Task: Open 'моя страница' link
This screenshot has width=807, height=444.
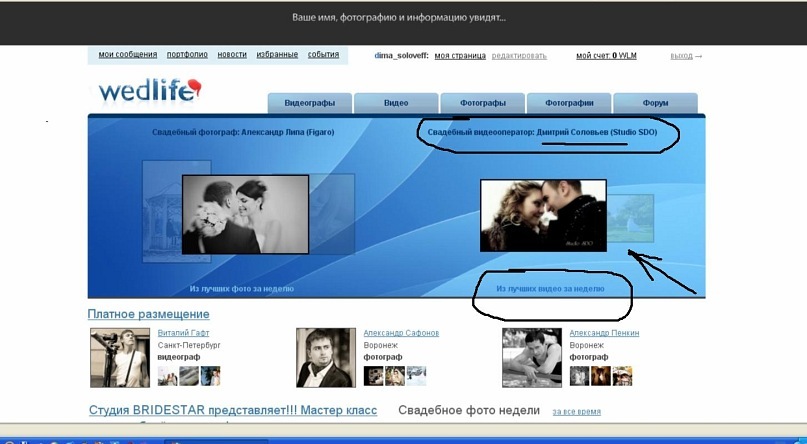Action: [459, 56]
